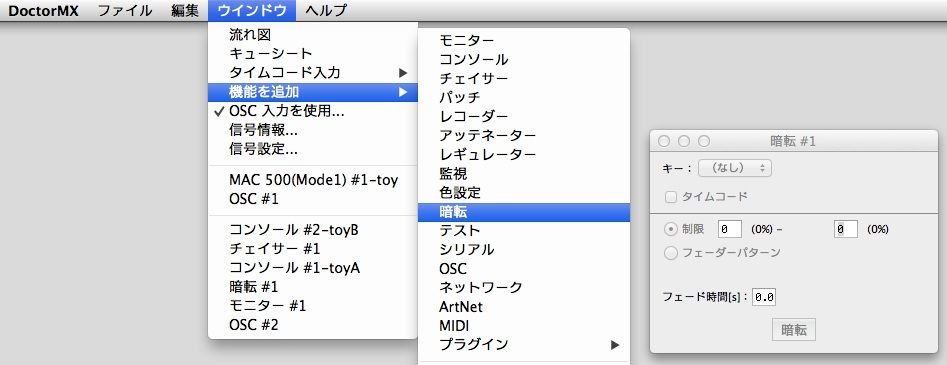Screen dimensions: 947x365
Task: Open the キー dropdown in 暗転 #1 window
Action: pos(735,168)
